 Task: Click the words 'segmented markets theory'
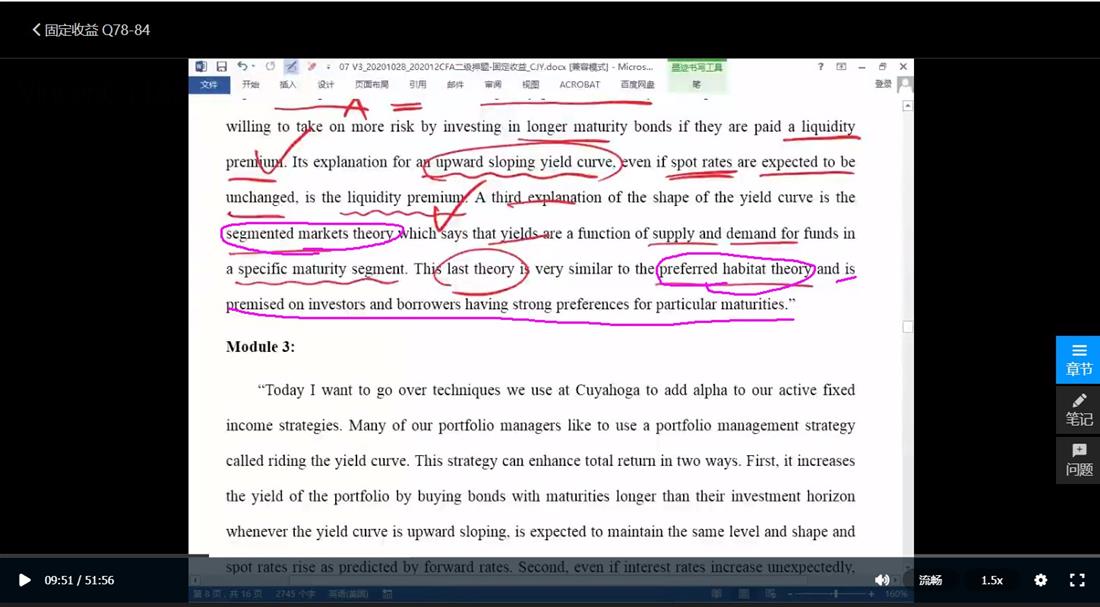point(309,234)
